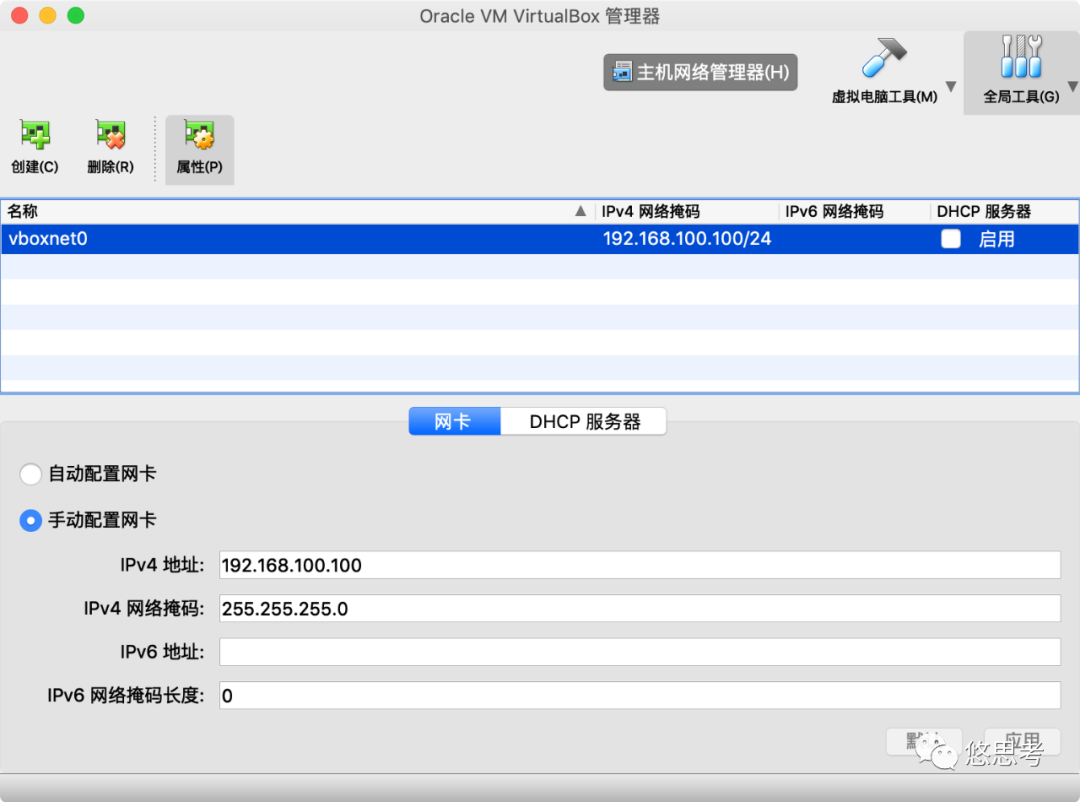The image size is (1080, 802).
Task: Click the Apply (应用) button
Action: pos(1022,741)
